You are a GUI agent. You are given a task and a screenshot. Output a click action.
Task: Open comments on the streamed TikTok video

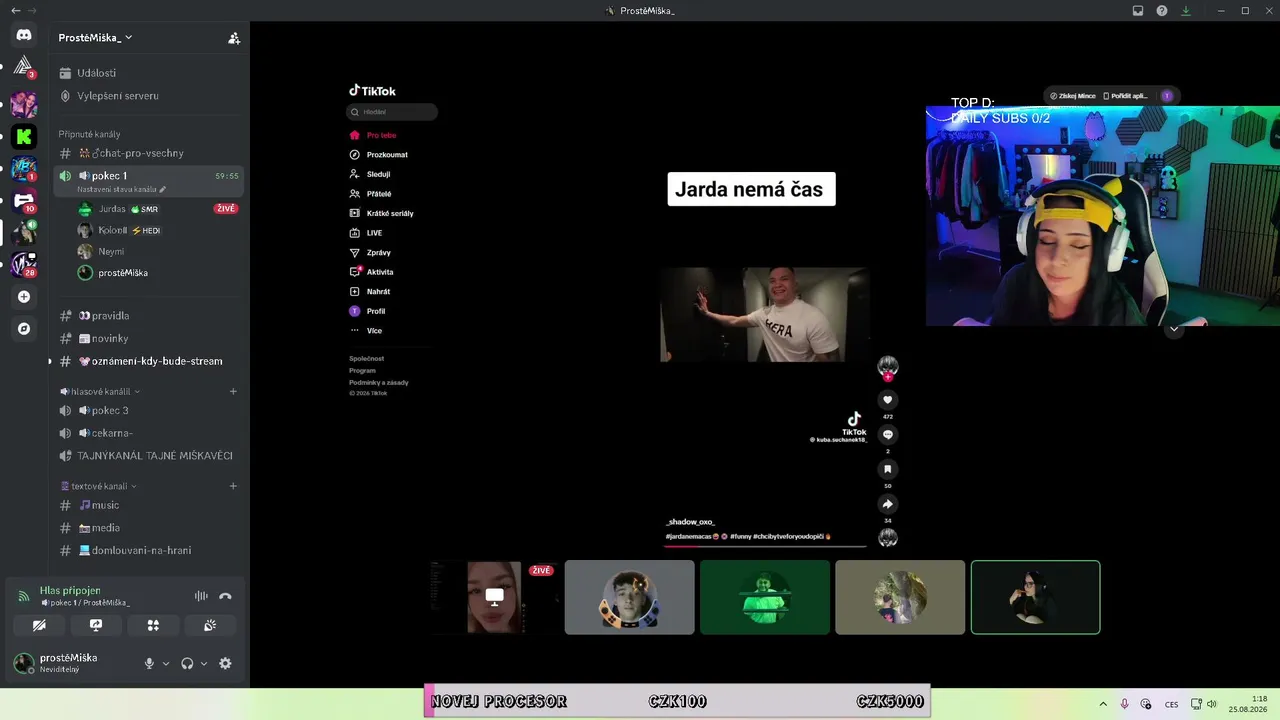[x=887, y=434]
